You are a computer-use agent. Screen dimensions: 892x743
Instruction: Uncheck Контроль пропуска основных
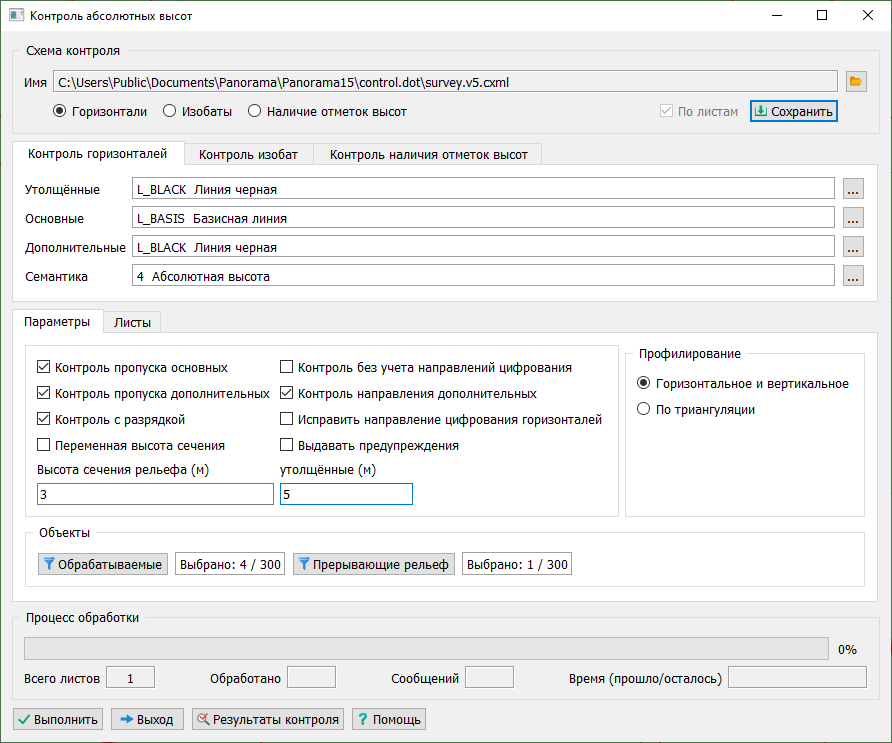click(44, 367)
